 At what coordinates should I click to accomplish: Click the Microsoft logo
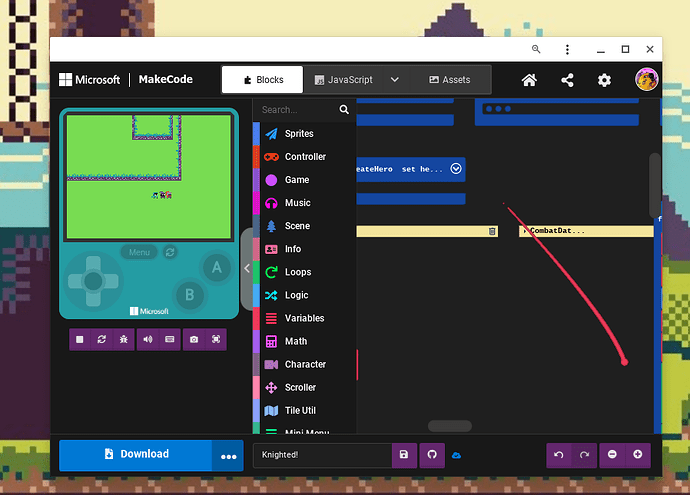point(89,80)
